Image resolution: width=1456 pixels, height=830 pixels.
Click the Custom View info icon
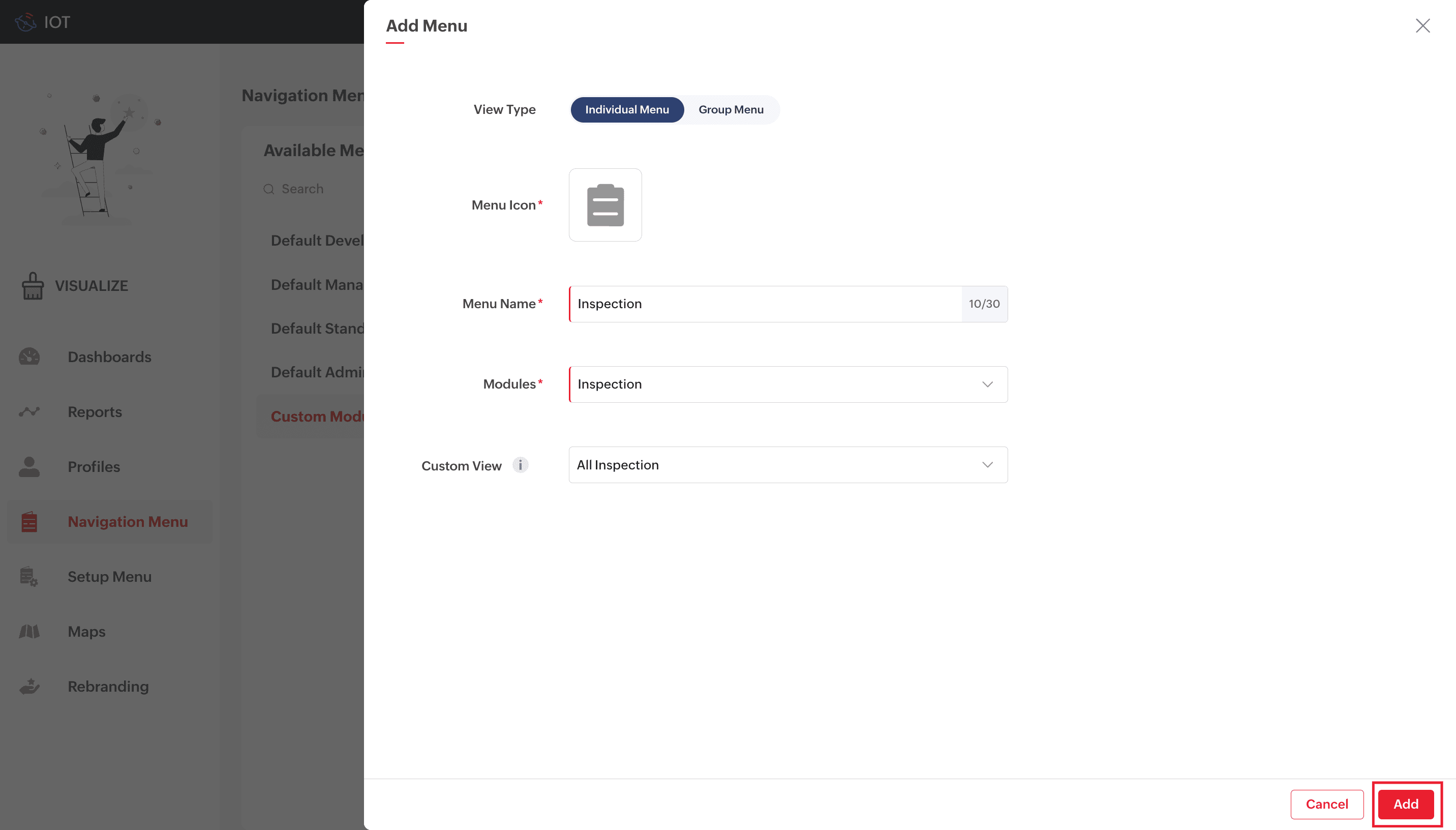pos(520,465)
